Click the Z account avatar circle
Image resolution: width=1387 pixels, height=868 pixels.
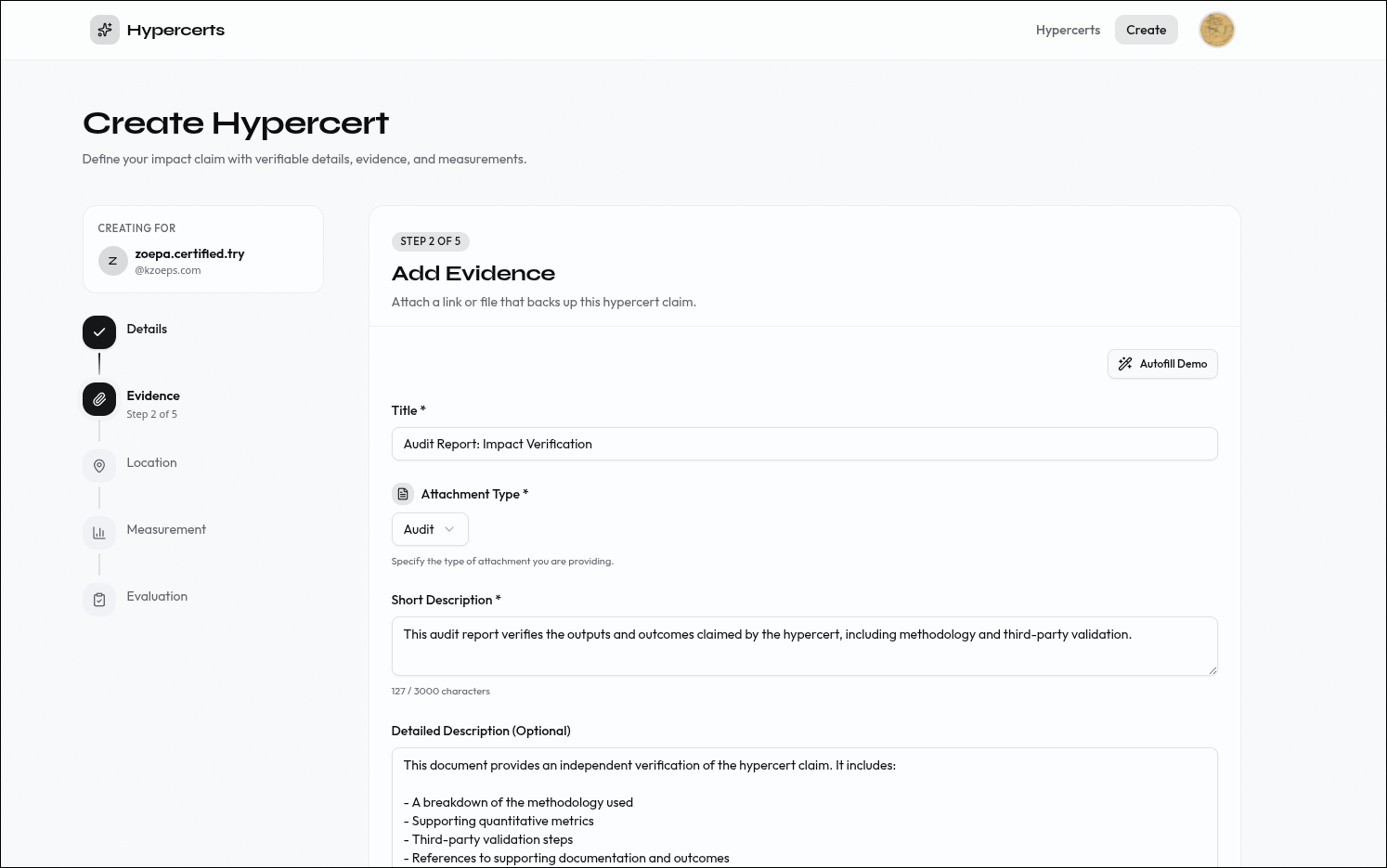[113, 261]
